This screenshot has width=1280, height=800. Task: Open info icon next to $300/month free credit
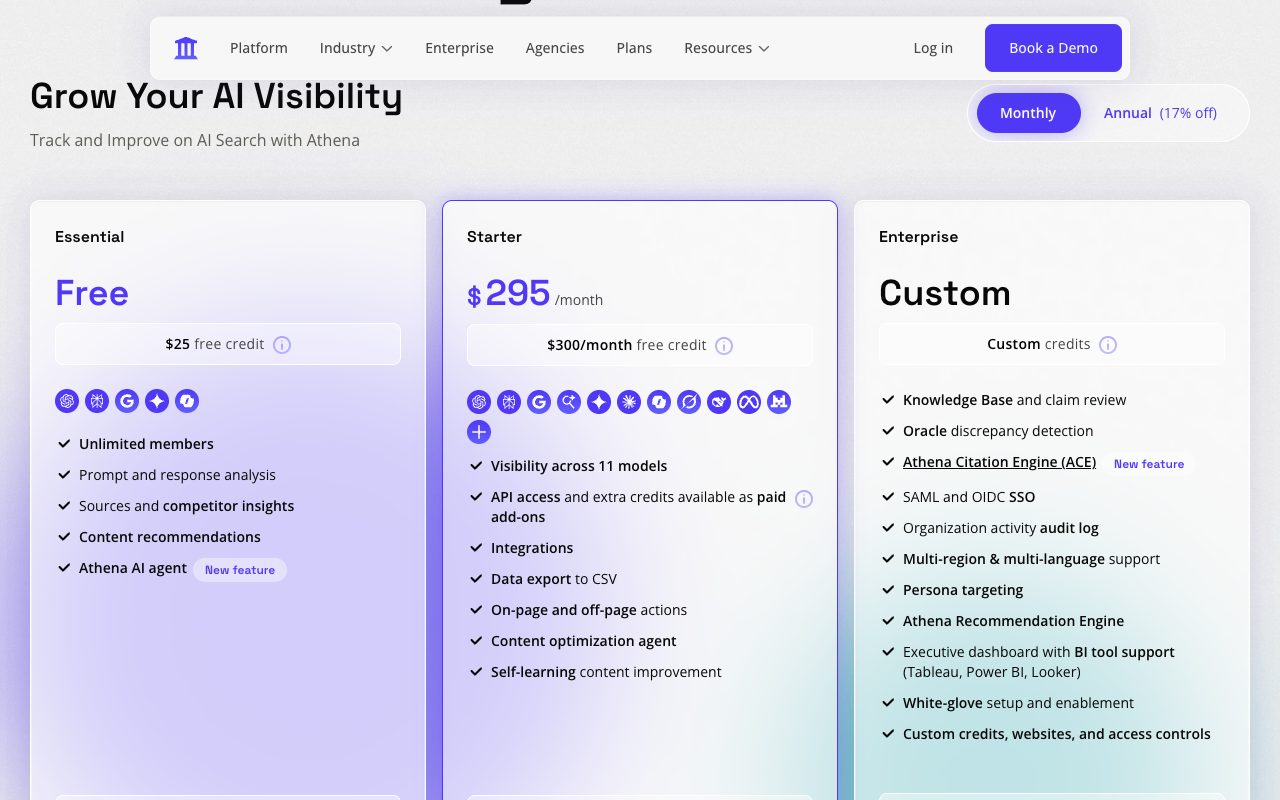coord(724,346)
